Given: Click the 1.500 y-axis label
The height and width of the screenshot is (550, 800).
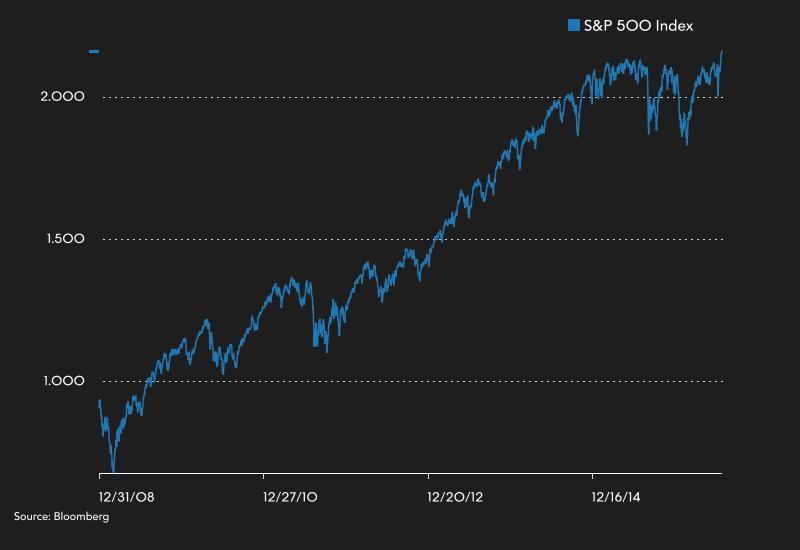Looking at the screenshot, I should tap(63, 239).
